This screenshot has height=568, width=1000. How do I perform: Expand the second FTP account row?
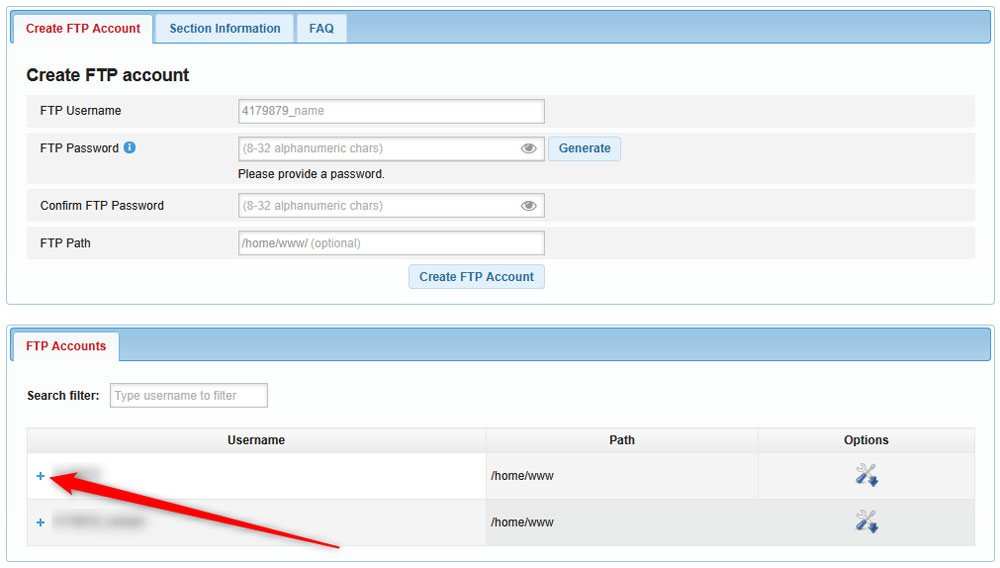tap(40, 522)
